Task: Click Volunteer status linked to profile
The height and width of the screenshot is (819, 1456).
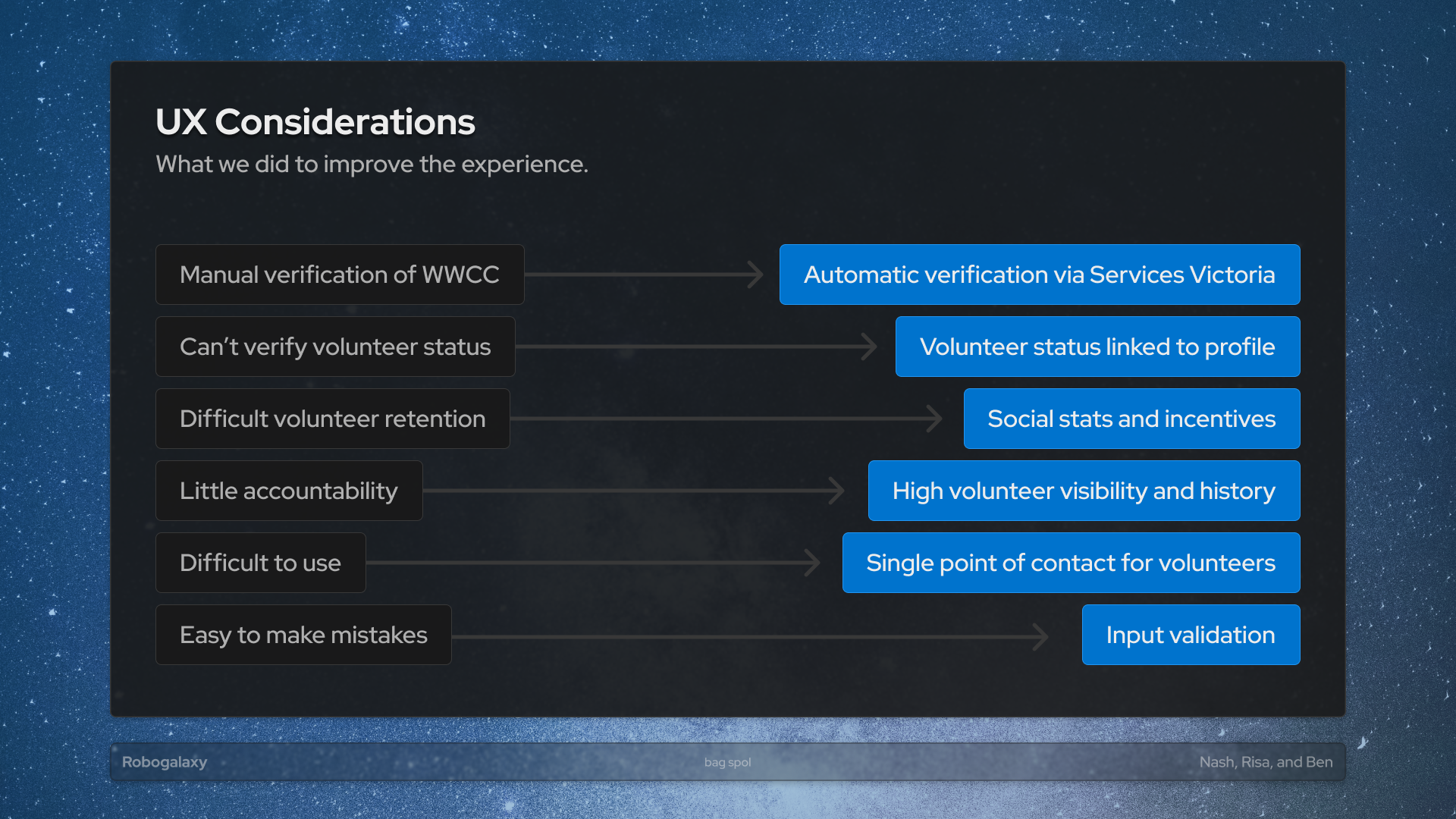Action: tap(1097, 347)
